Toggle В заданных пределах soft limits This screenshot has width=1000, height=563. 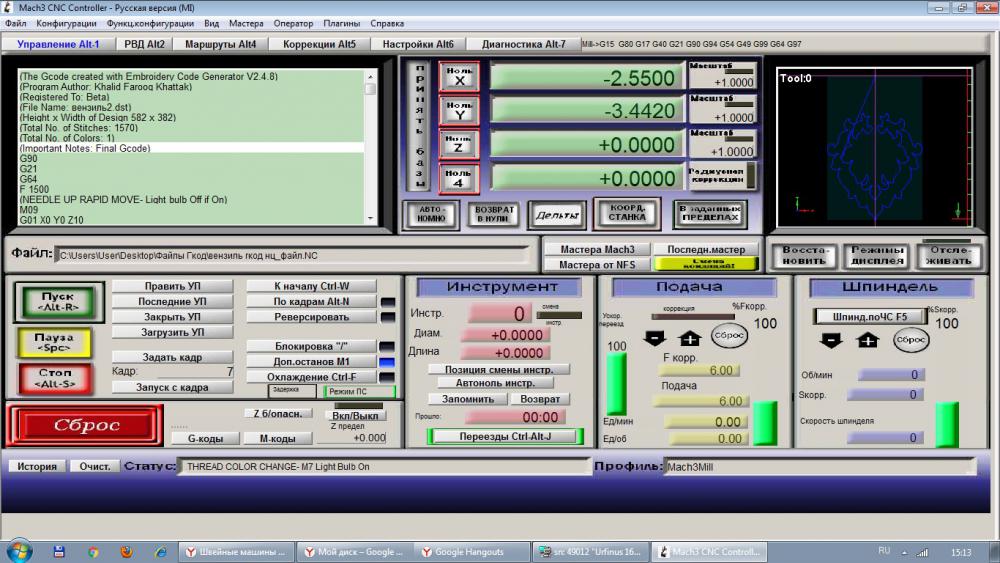click(x=710, y=213)
